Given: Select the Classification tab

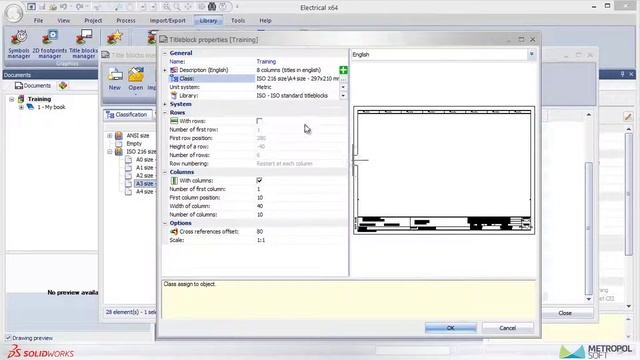Looking at the screenshot, I should [x=127, y=115].
